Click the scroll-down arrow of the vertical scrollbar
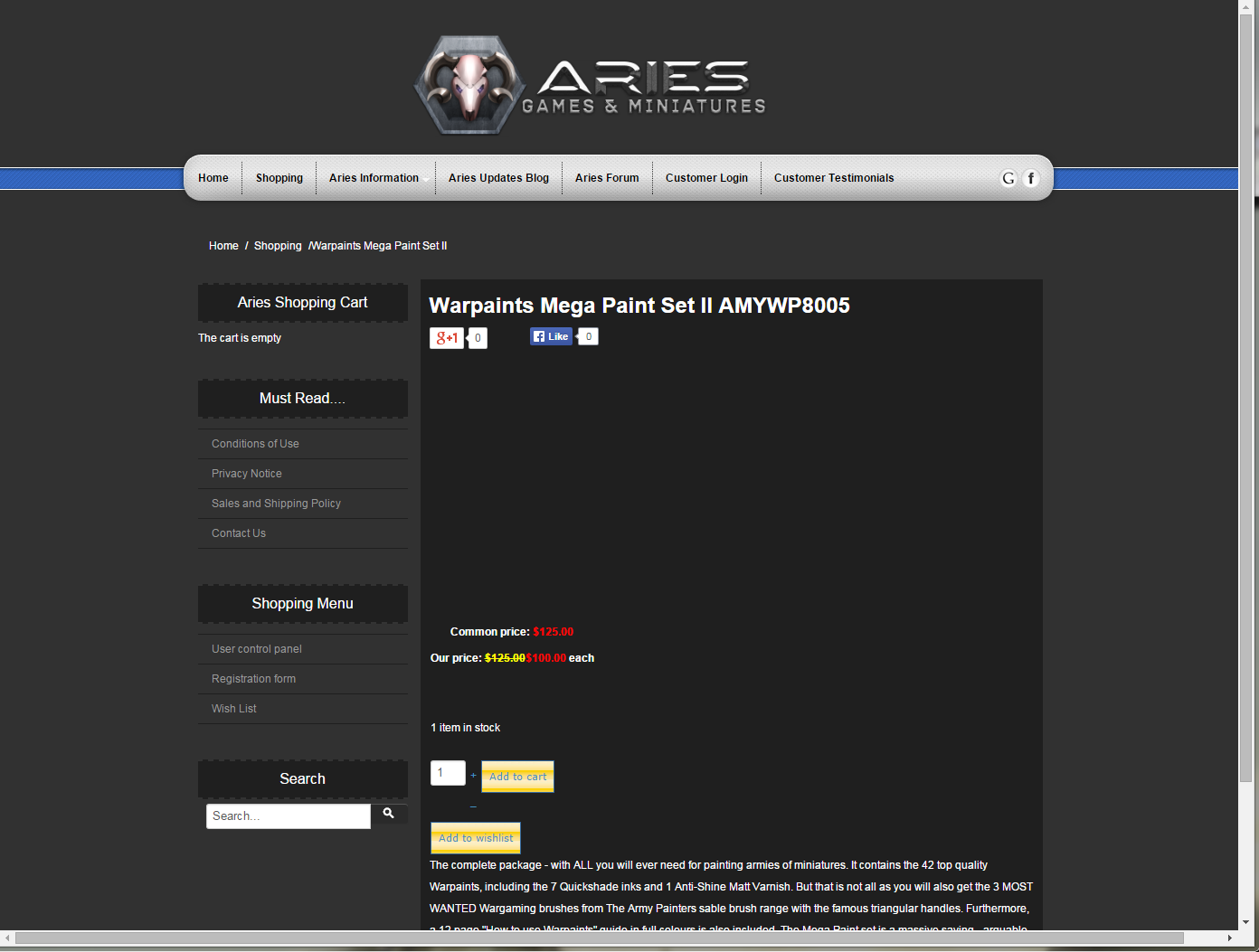This screenshot has width=1259, height=952. coord(1247,922)
